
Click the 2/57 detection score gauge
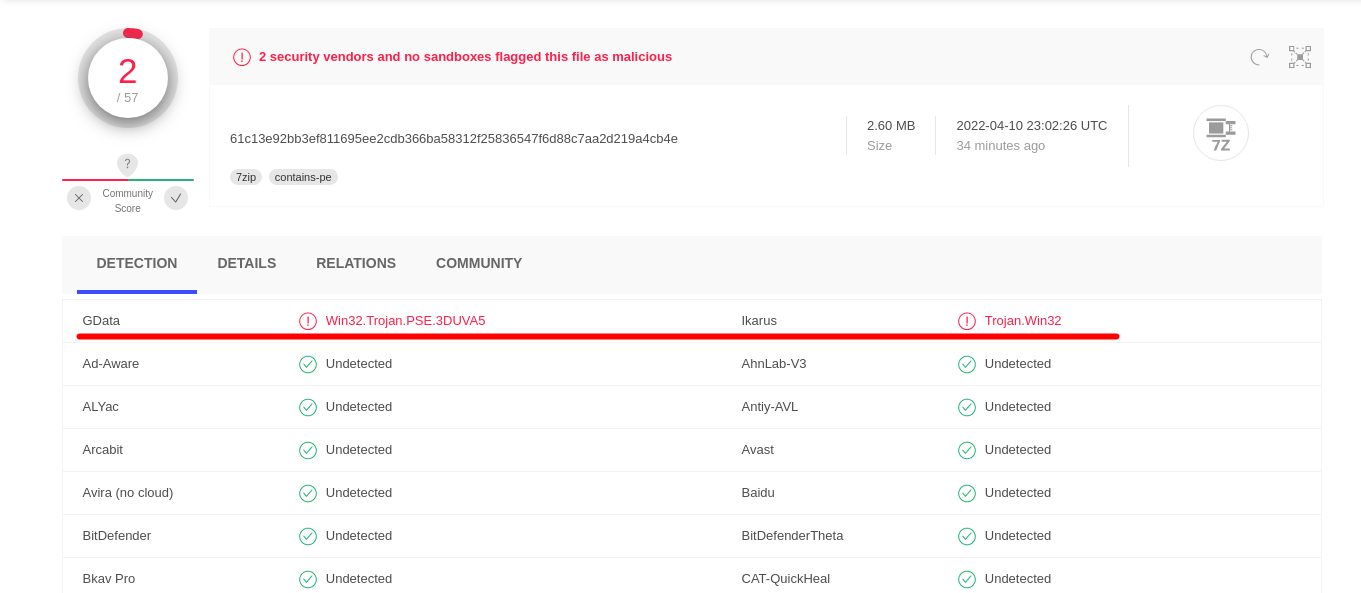(x=127, y=77)
